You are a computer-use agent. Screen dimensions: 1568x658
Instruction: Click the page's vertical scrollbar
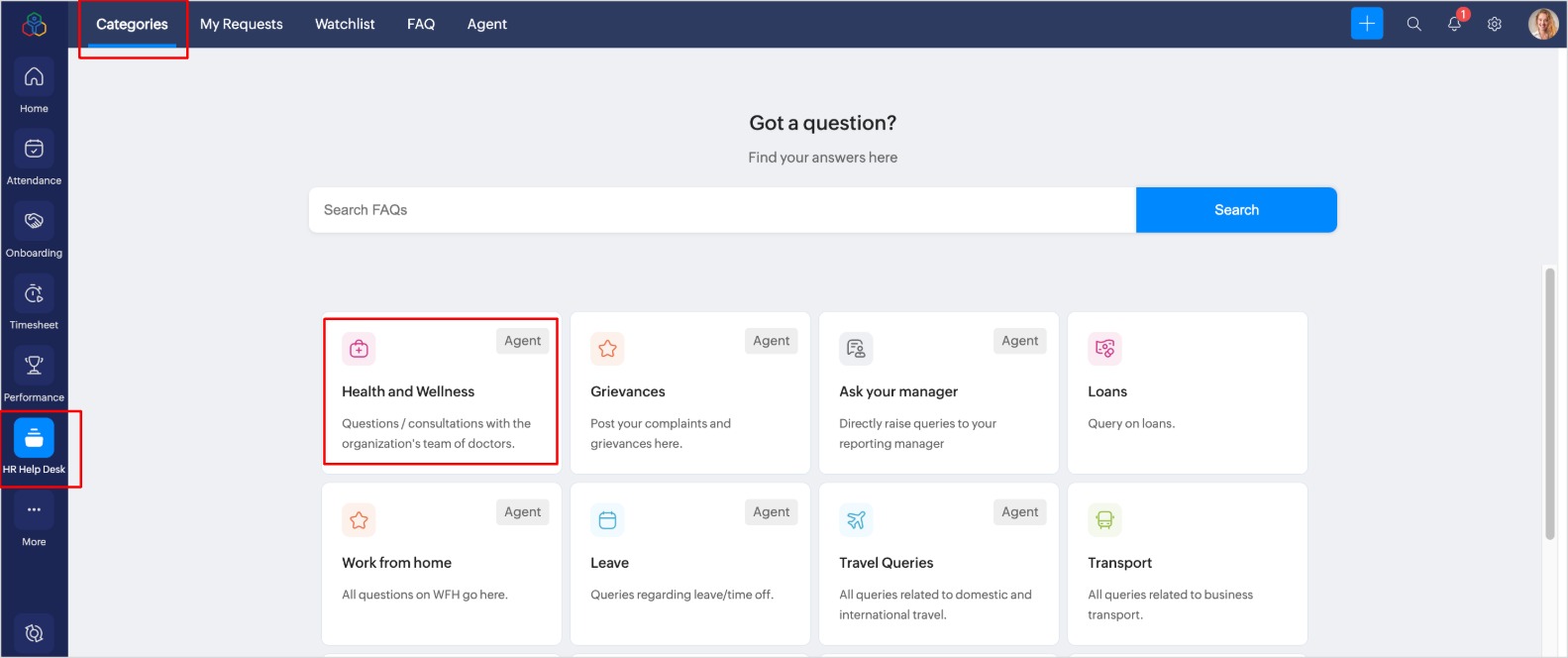pos(1550,403)
